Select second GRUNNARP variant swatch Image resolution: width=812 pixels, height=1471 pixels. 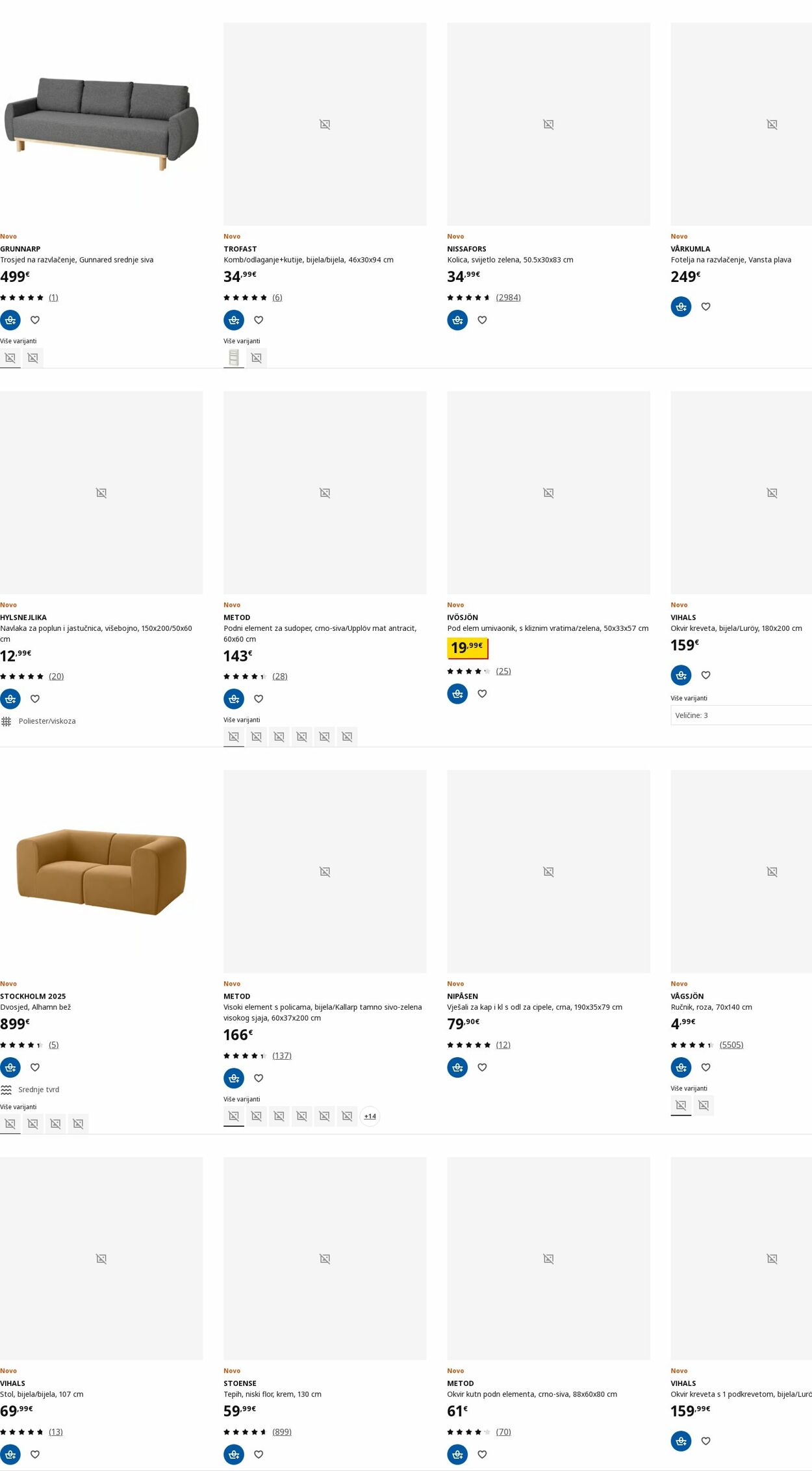click(33, 357)
